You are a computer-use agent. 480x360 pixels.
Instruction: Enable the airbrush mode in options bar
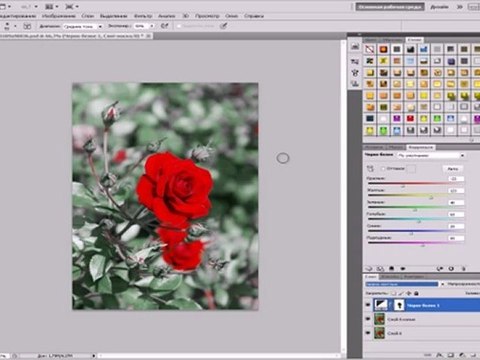[x=164, y=26]
